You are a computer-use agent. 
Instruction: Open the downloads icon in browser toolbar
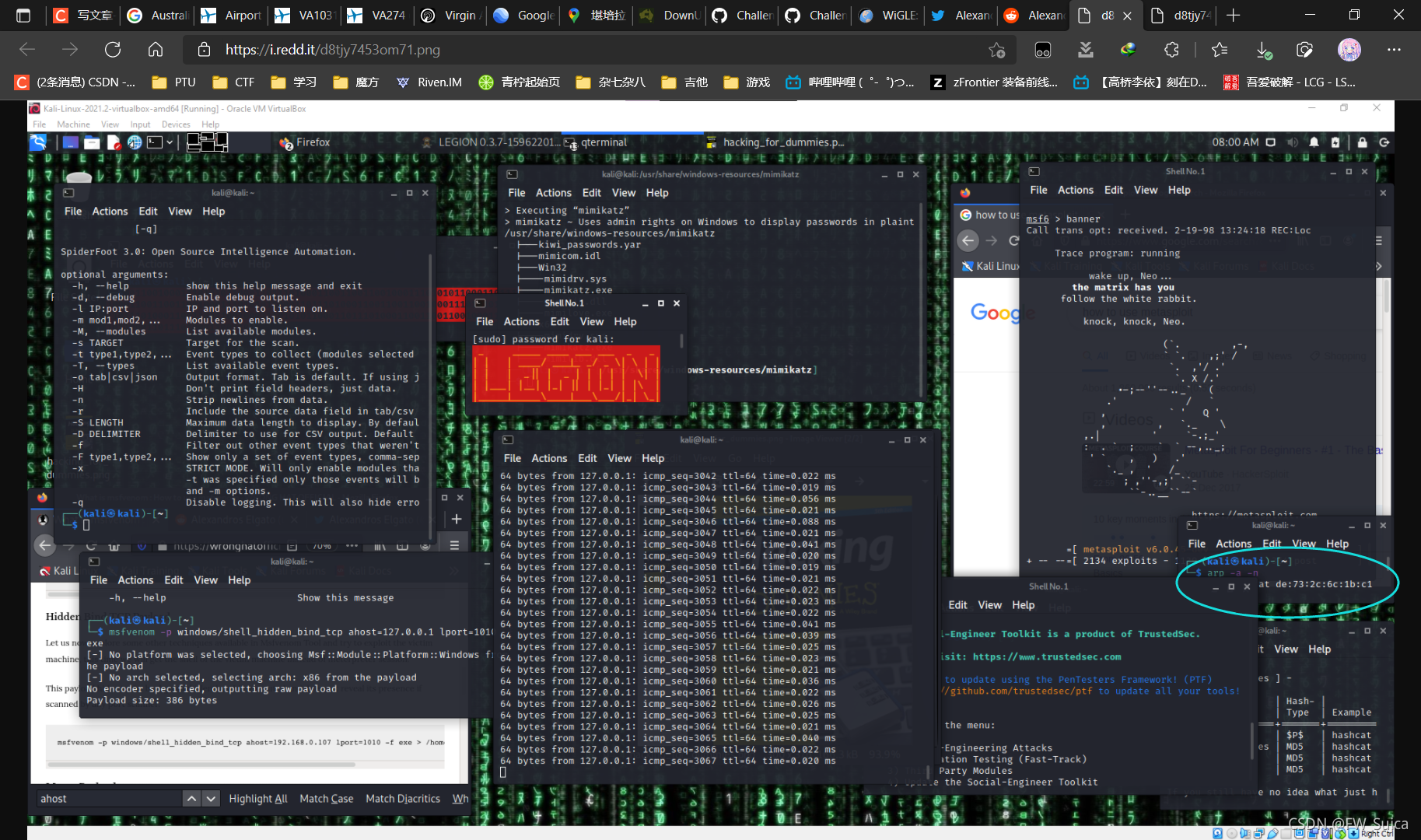click(x=1264, y=50)
